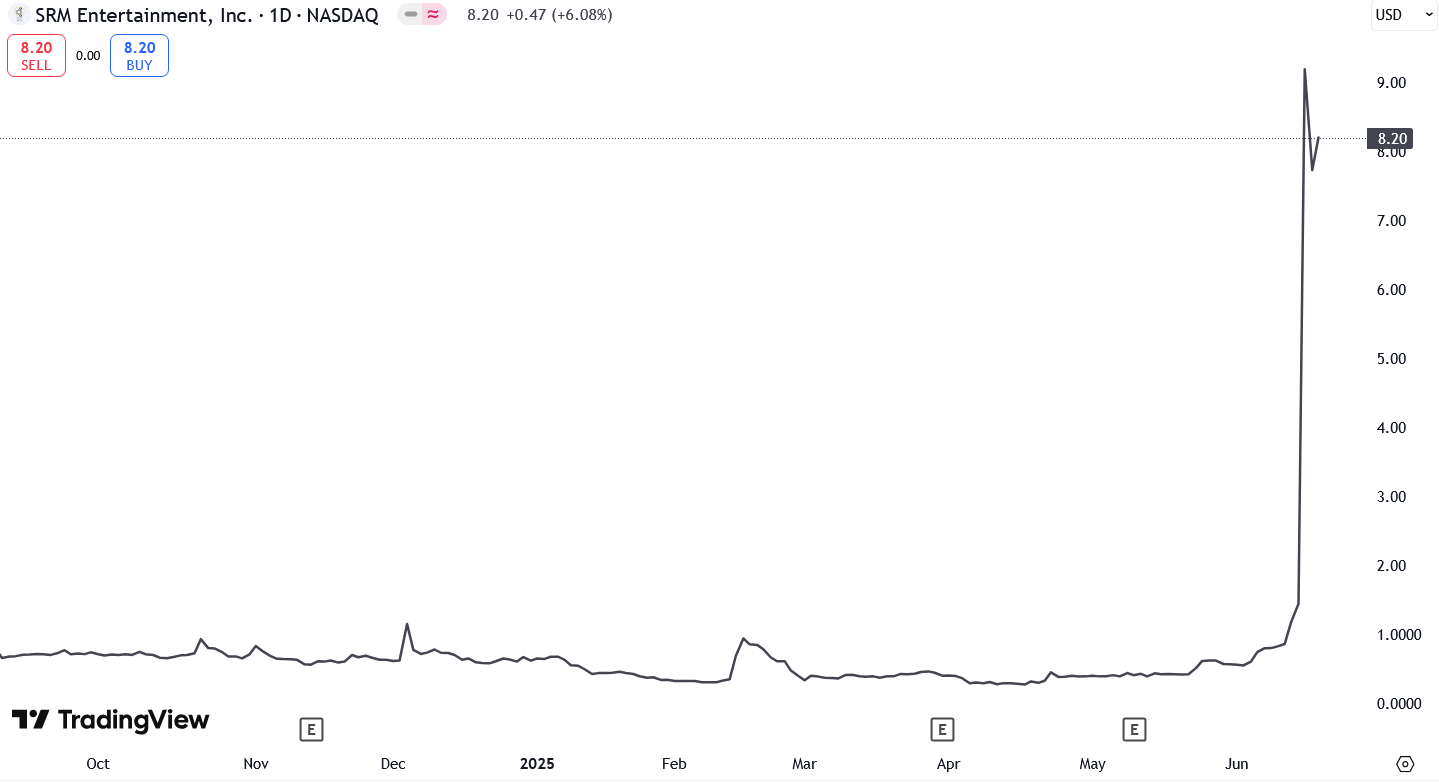Open chart settings hexagon icon

pyautogui.click(x=1405, y=764)
